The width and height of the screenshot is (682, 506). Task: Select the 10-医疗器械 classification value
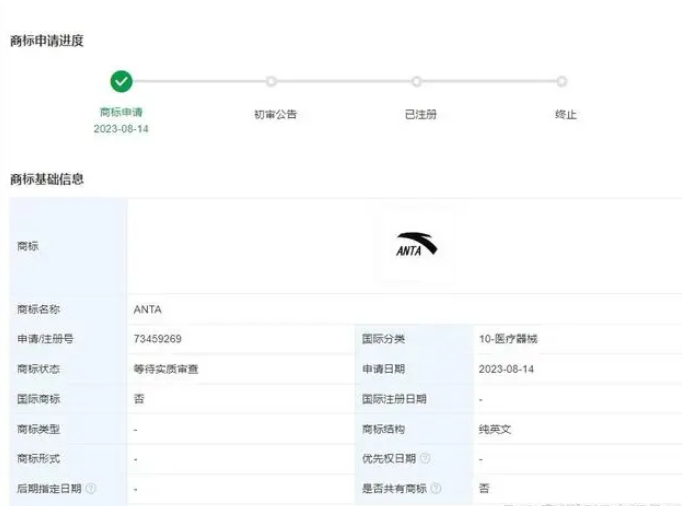pos(508,339)
